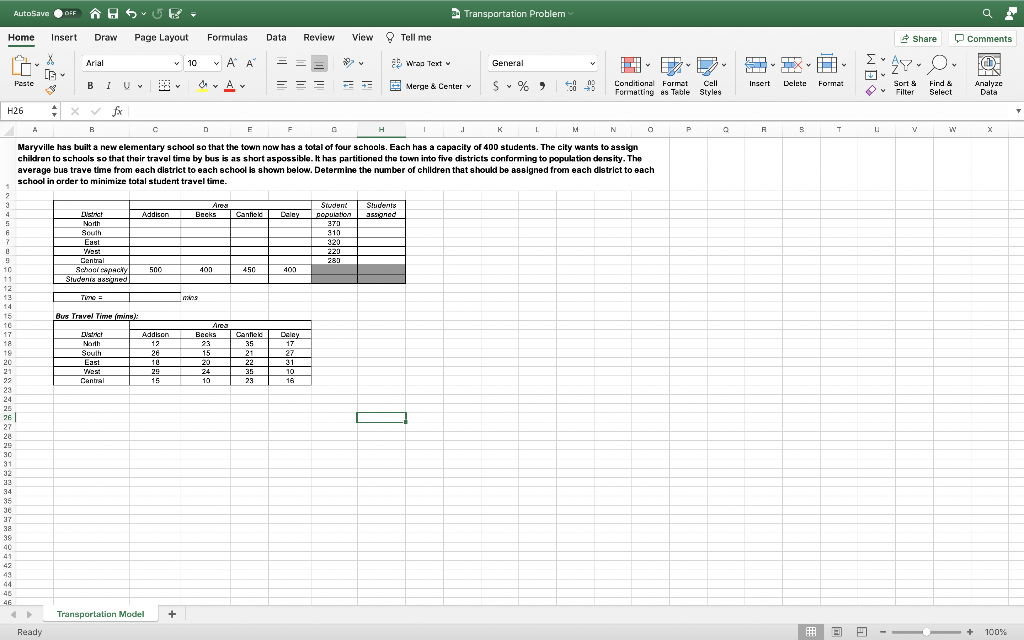Click the Tell me search box

pos(409,37)
